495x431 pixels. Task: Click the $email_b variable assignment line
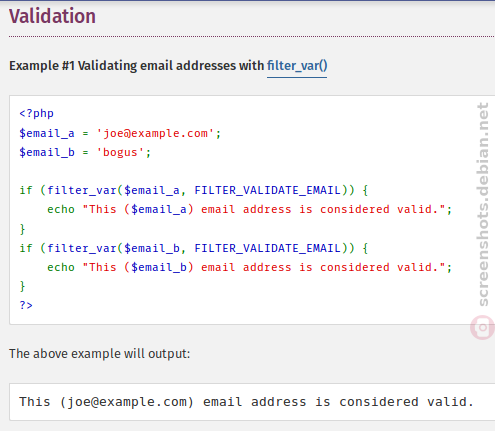85,152
